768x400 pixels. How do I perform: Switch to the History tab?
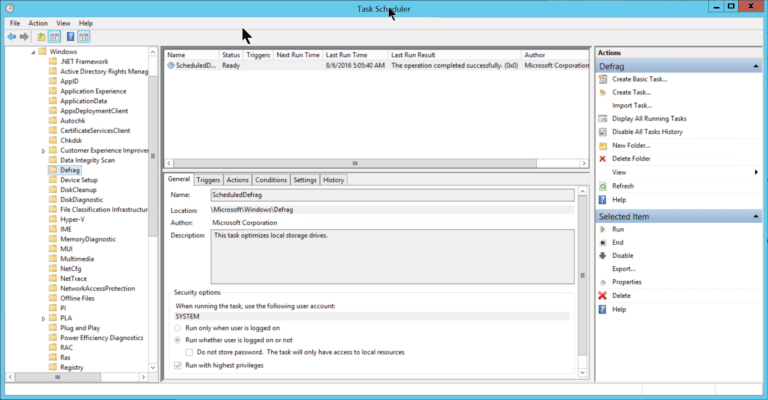[x=334, y=180]
